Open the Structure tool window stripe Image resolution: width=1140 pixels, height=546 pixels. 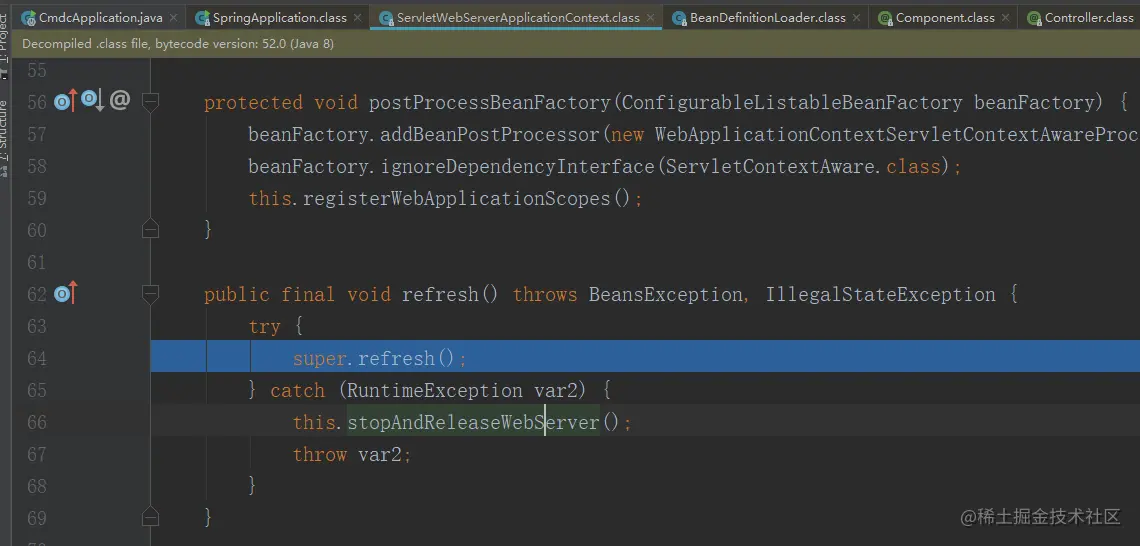[x=5, y=138]
